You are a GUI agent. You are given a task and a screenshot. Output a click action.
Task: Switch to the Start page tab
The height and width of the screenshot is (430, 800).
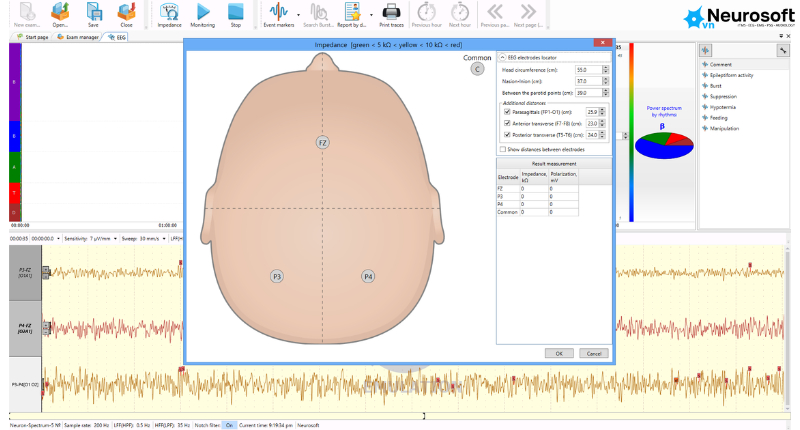pyautogui.click(x=33, y=37)
